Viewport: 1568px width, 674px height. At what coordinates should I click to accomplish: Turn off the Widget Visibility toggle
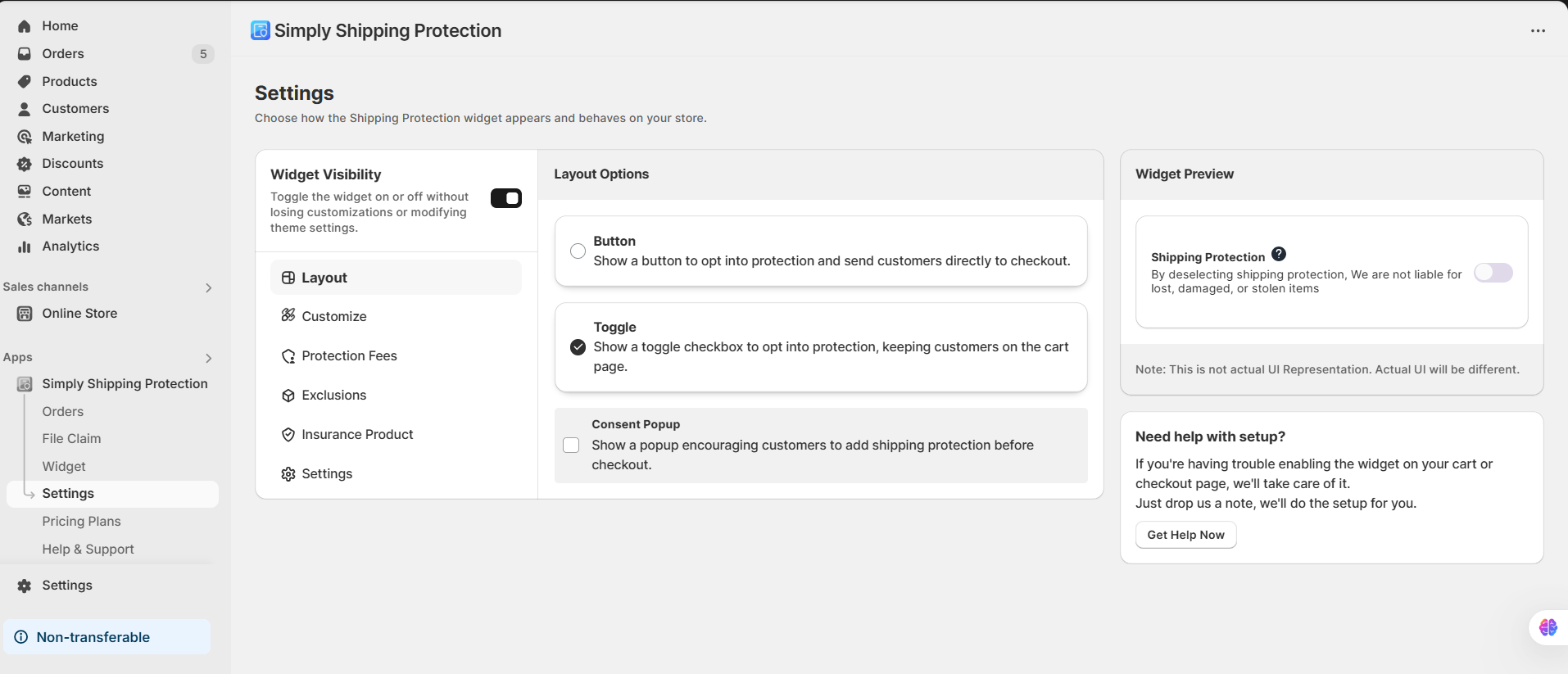pos(506,198)
